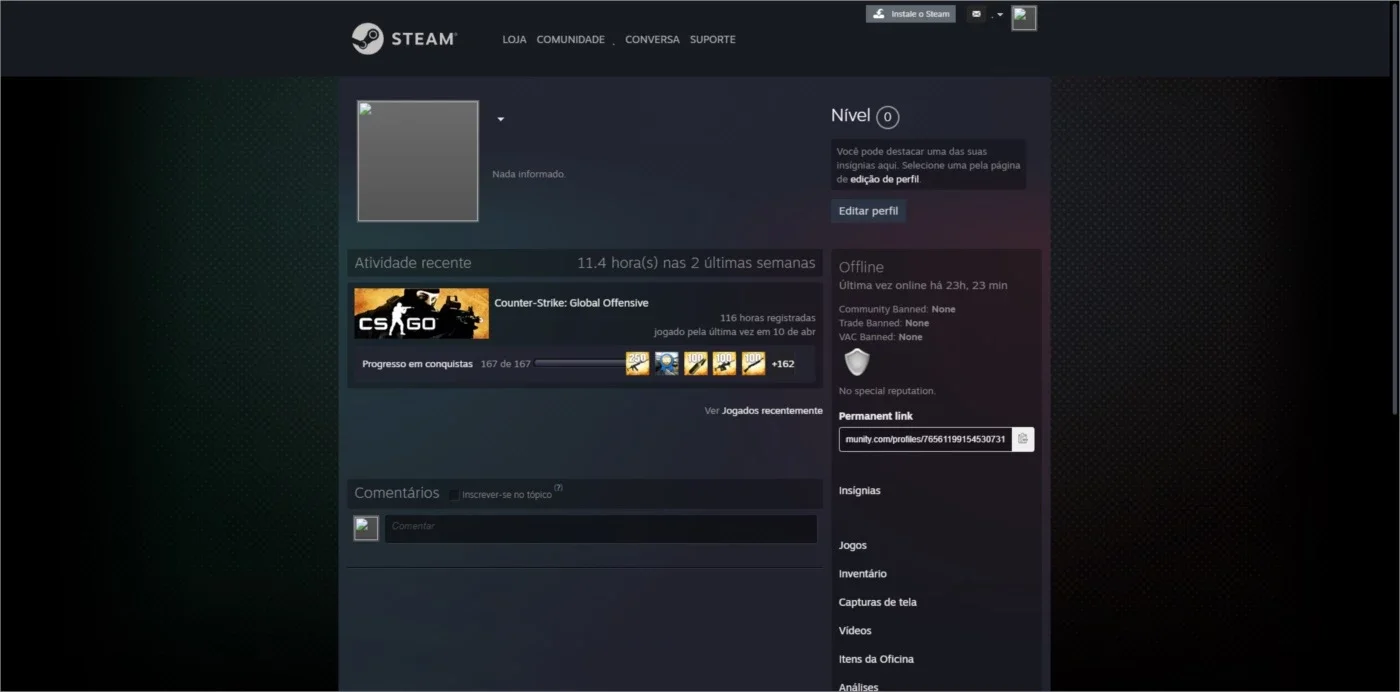Open the account dropdown arrow in the header

coord(1000,15)
